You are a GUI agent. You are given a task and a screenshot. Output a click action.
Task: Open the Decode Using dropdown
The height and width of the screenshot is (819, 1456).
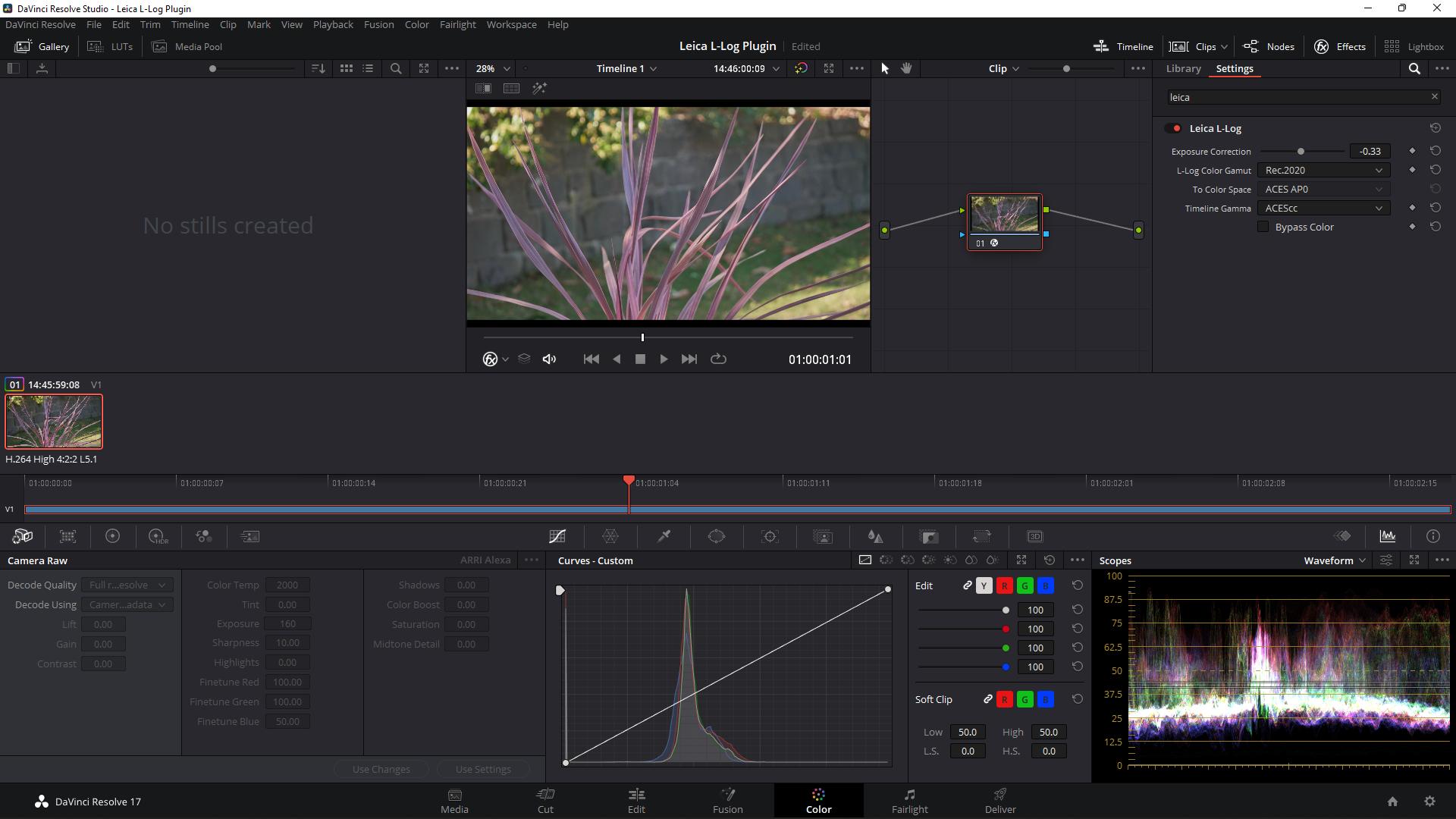127,605
